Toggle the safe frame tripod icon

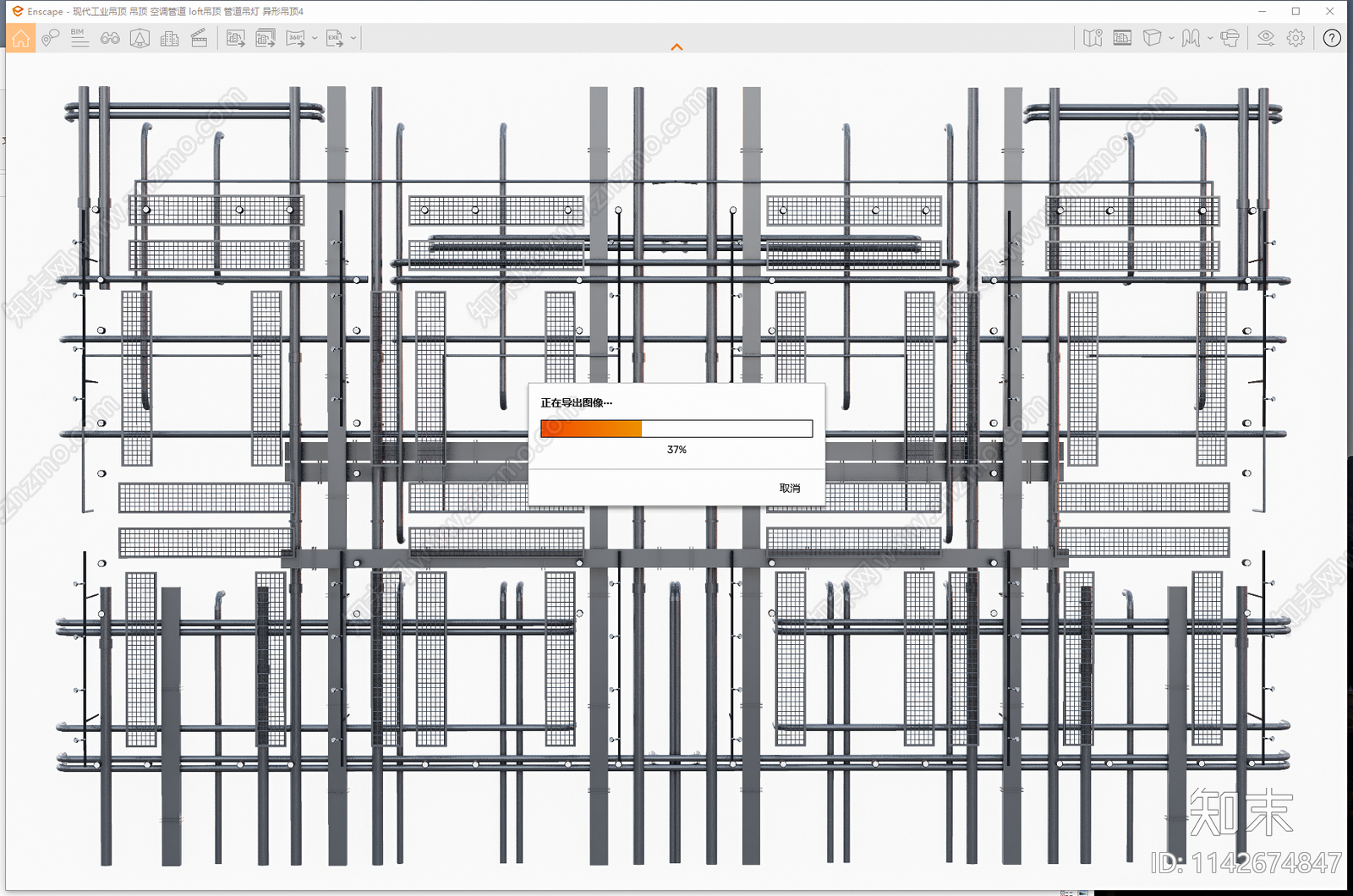tap(140, 38)
